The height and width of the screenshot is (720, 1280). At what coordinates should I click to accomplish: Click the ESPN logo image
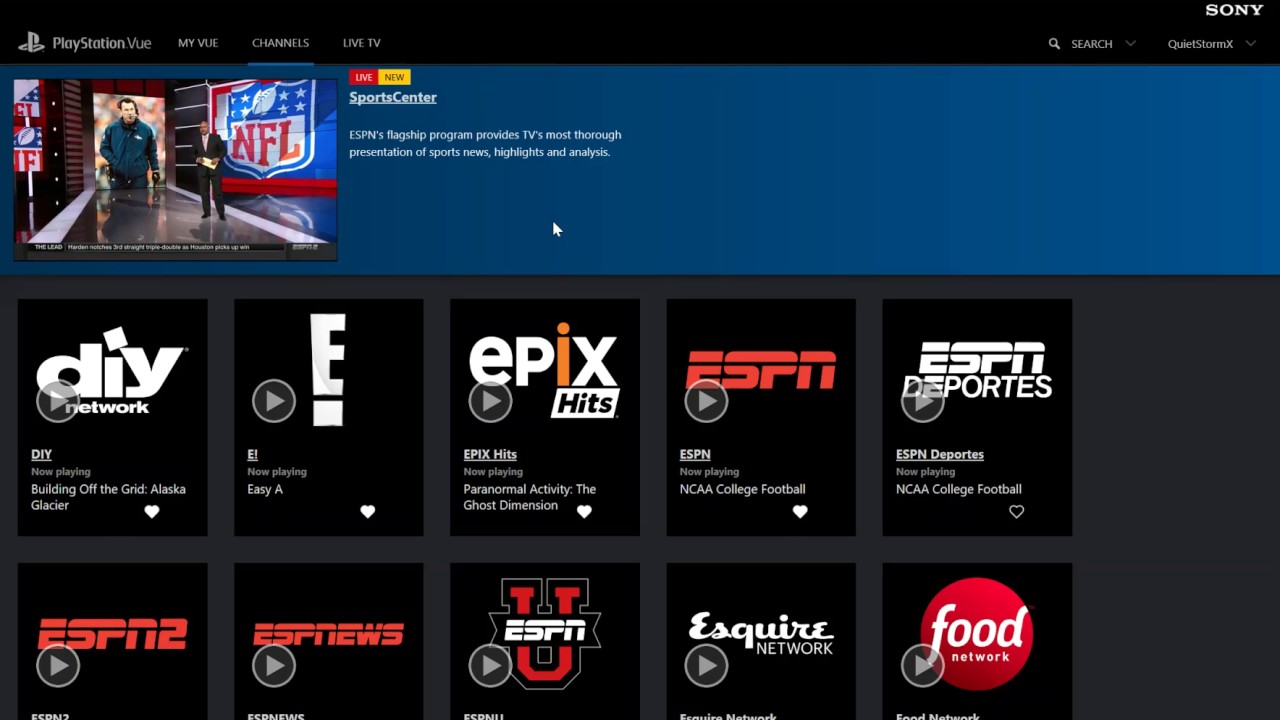click(761, 369)
